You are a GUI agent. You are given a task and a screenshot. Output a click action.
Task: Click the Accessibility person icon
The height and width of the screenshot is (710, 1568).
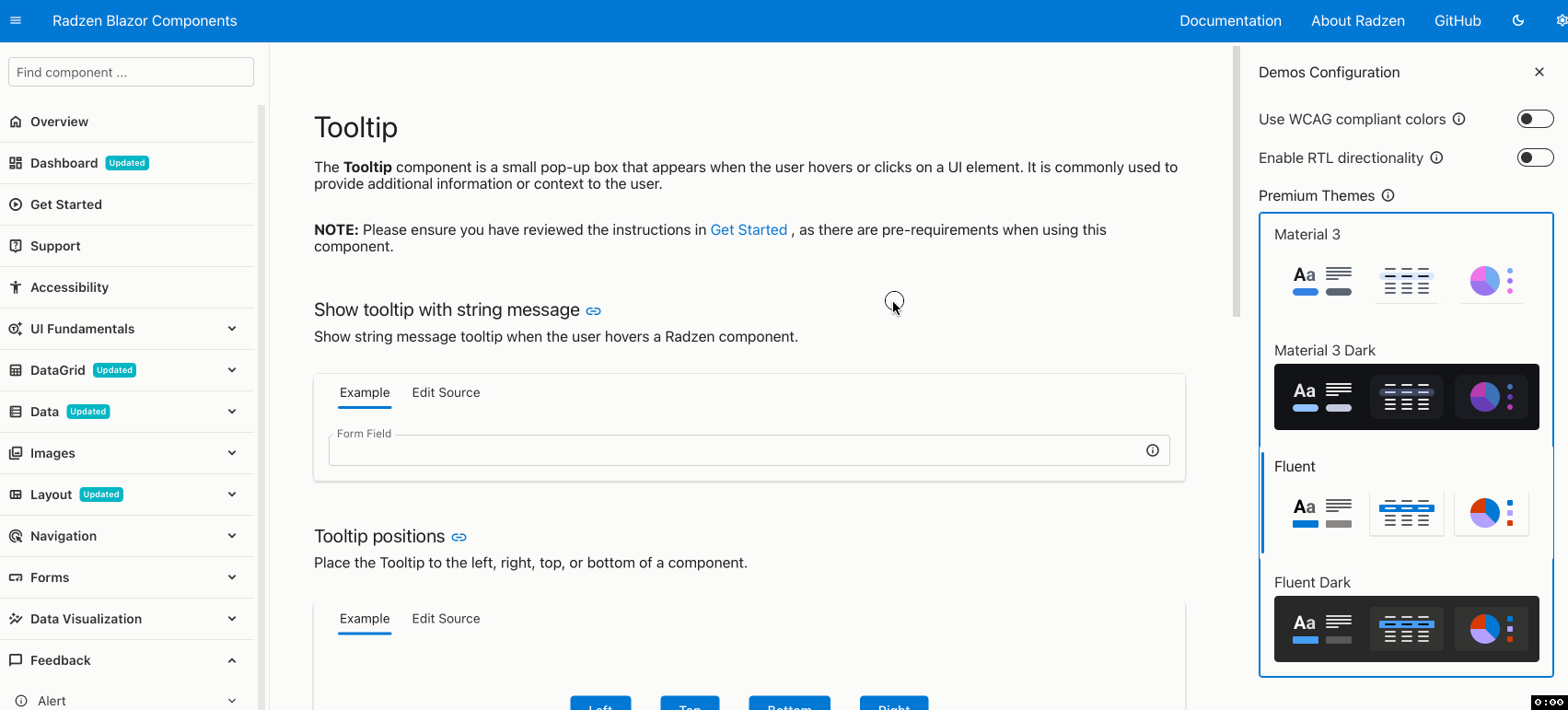16,287
